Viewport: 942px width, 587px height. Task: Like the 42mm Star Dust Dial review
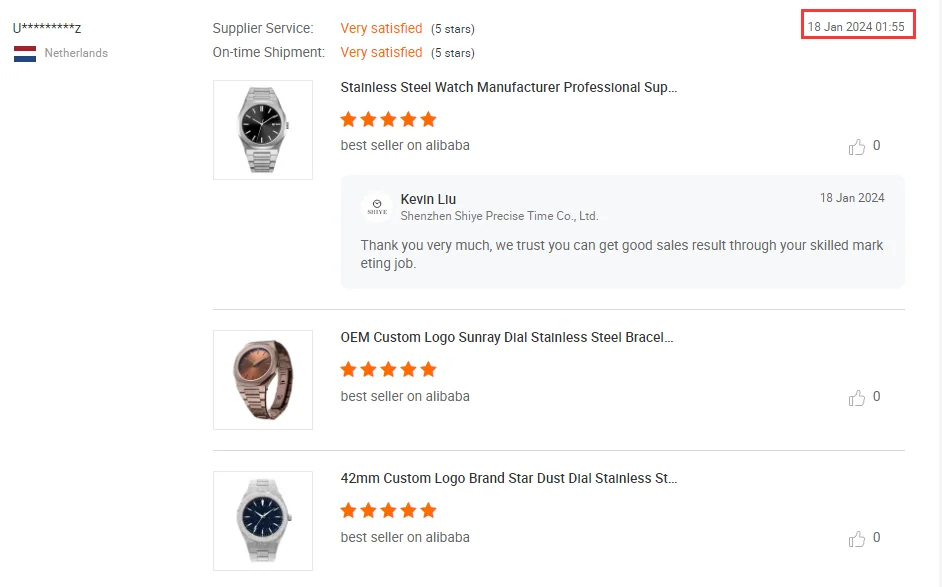[857, 539]
